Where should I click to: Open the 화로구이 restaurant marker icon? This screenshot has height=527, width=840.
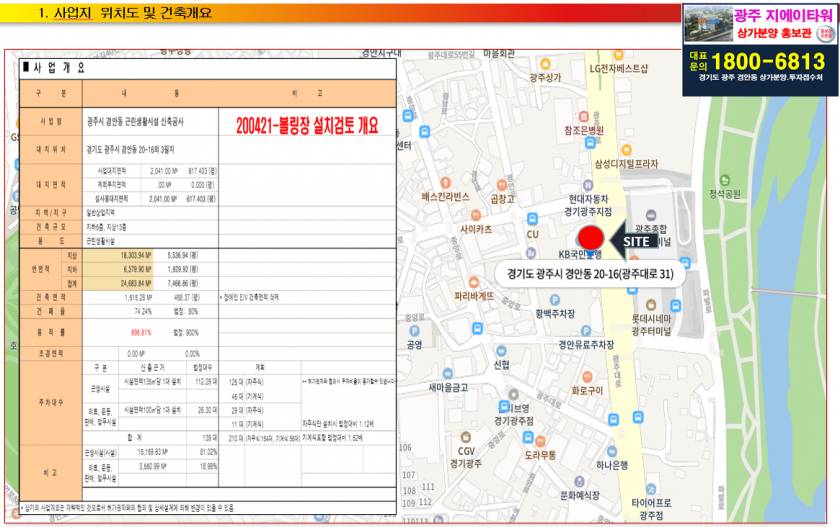(x=587, y=377)
